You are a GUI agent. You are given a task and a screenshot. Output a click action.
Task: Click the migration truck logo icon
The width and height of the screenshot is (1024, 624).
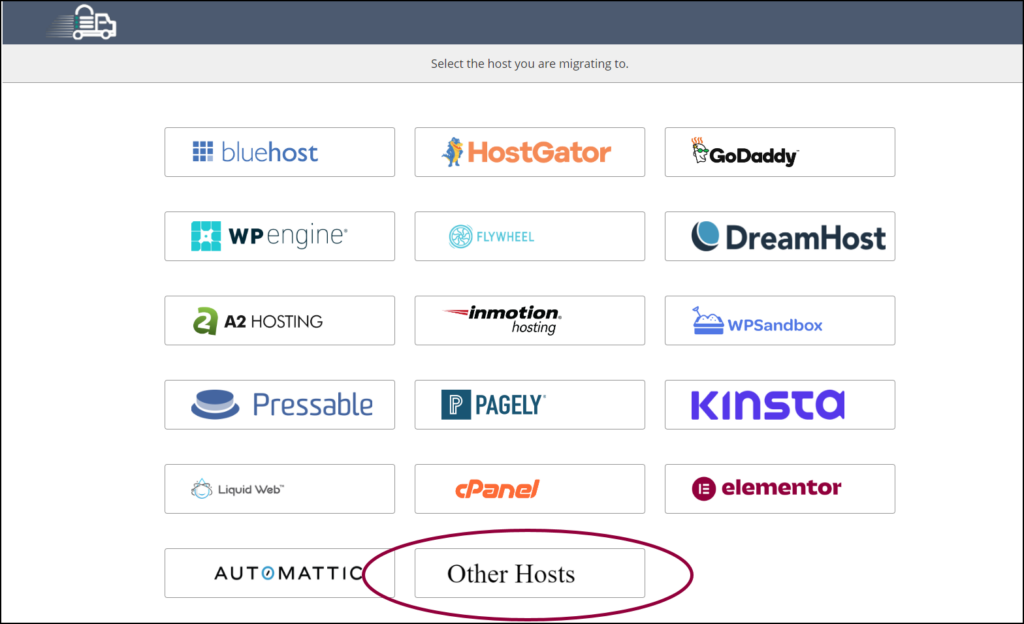[x=83, y=22]
